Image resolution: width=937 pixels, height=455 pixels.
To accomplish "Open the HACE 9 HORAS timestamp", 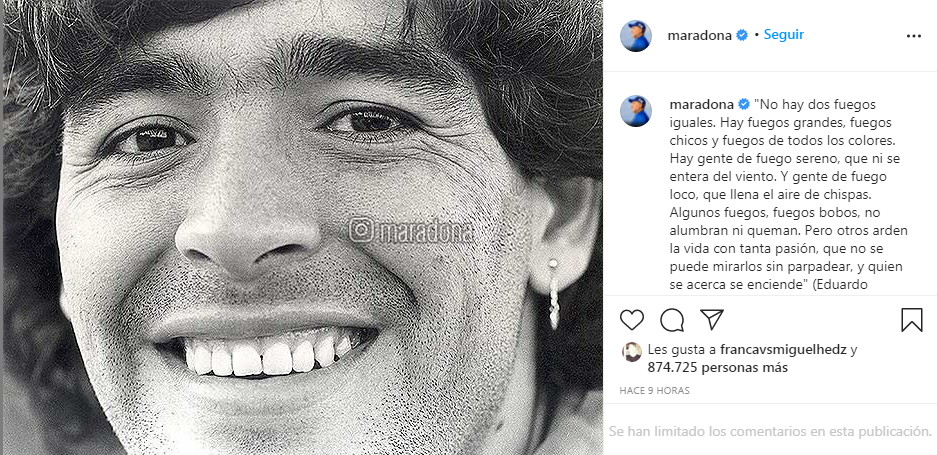I will point(654,390).
